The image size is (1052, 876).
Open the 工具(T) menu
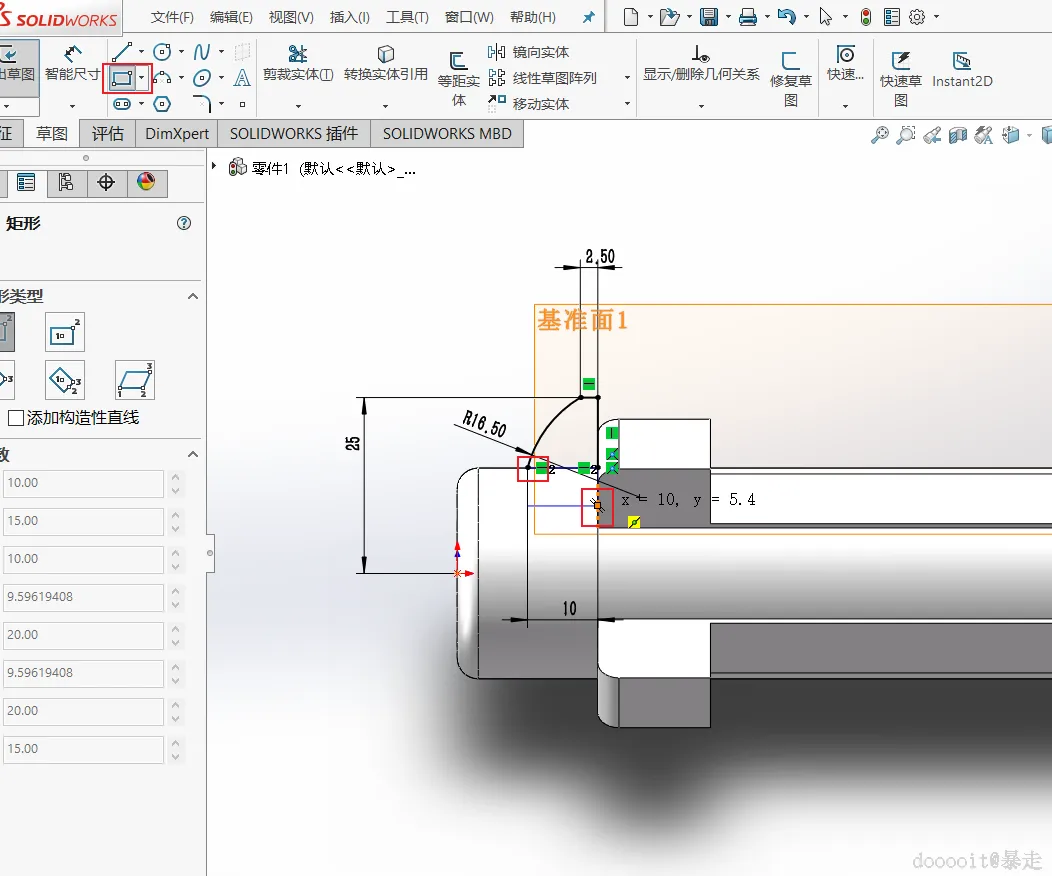(x=407, y=17)
